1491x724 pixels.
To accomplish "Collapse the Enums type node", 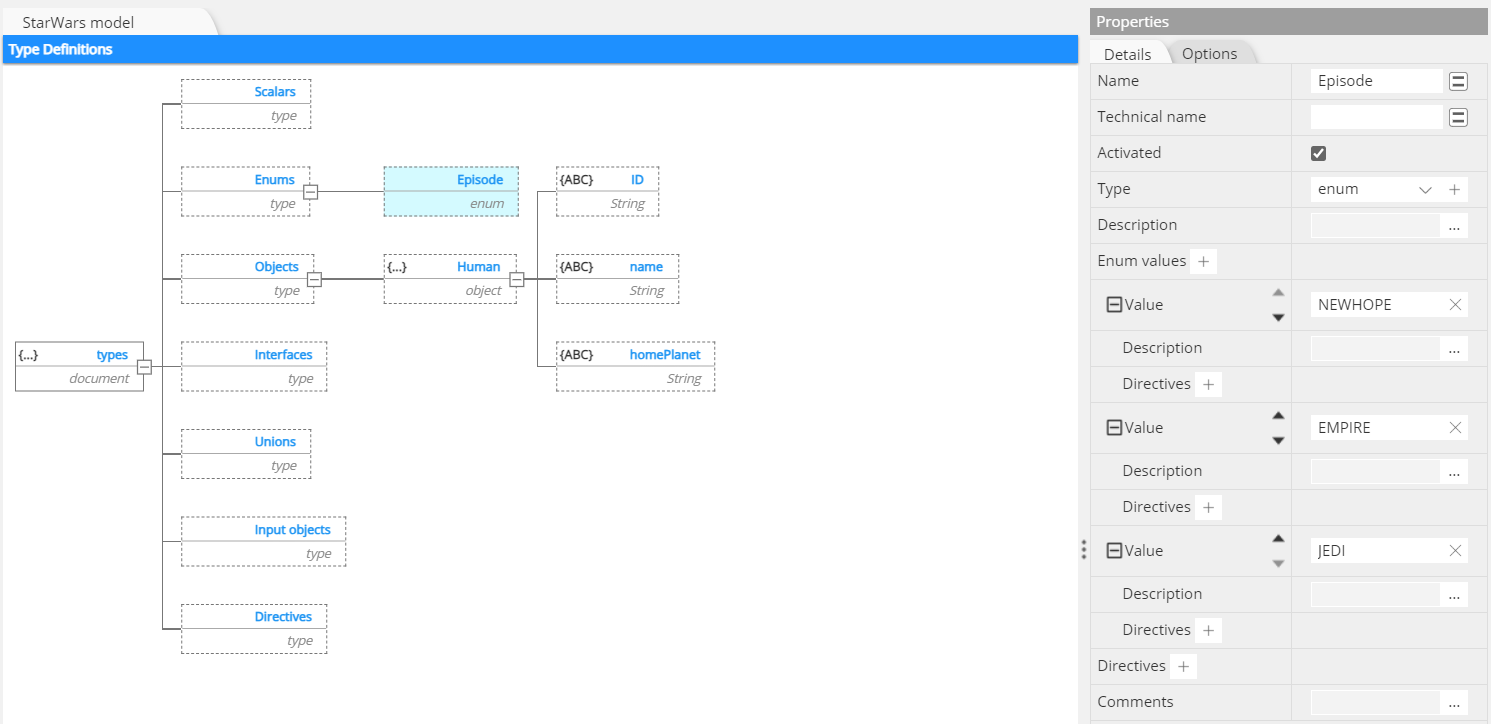I will pos(310,192).
